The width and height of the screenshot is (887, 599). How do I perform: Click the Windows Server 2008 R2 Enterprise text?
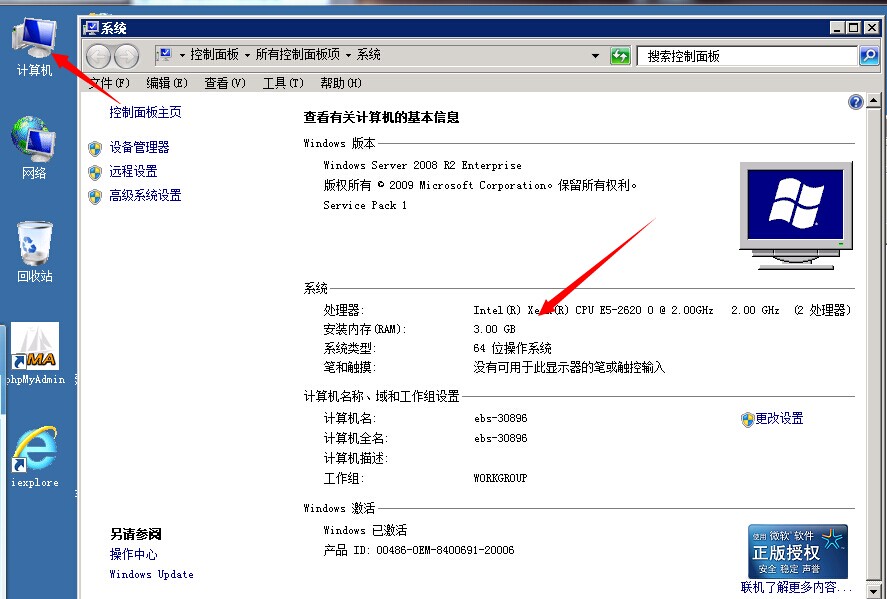pyautogui.click(x=423, y=165)
